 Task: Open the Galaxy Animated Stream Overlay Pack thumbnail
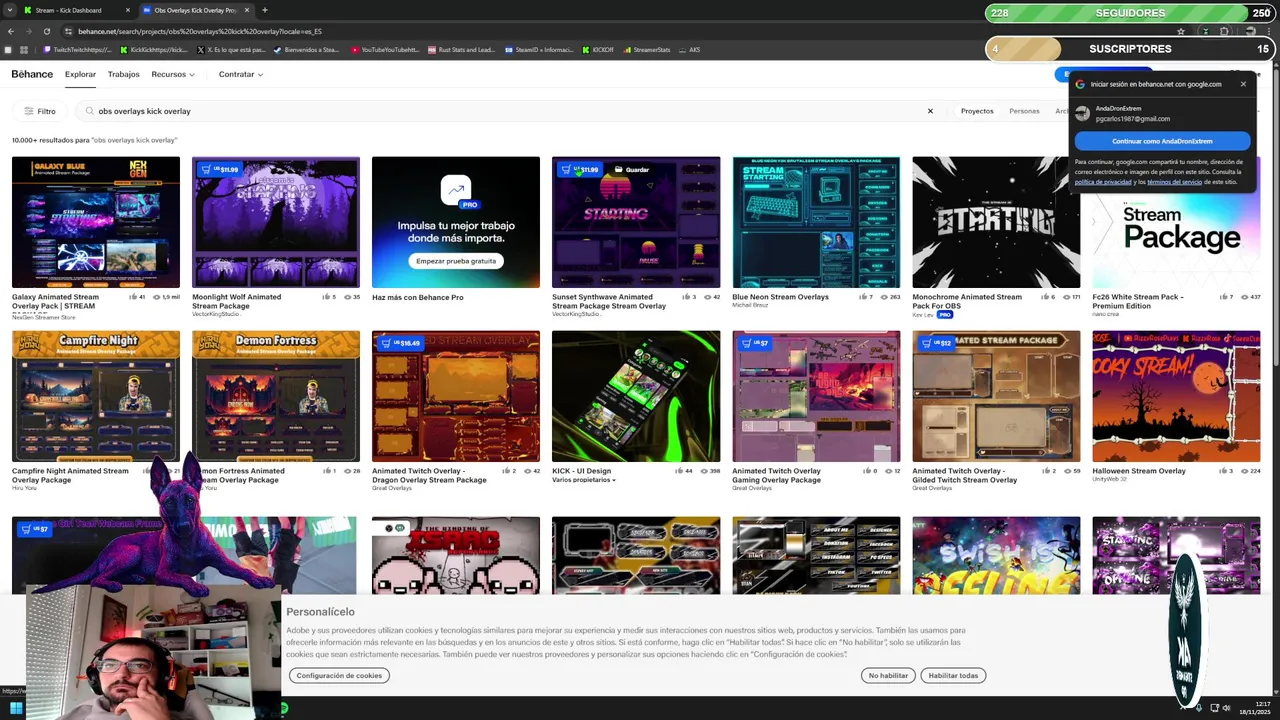tap(96, 222)
